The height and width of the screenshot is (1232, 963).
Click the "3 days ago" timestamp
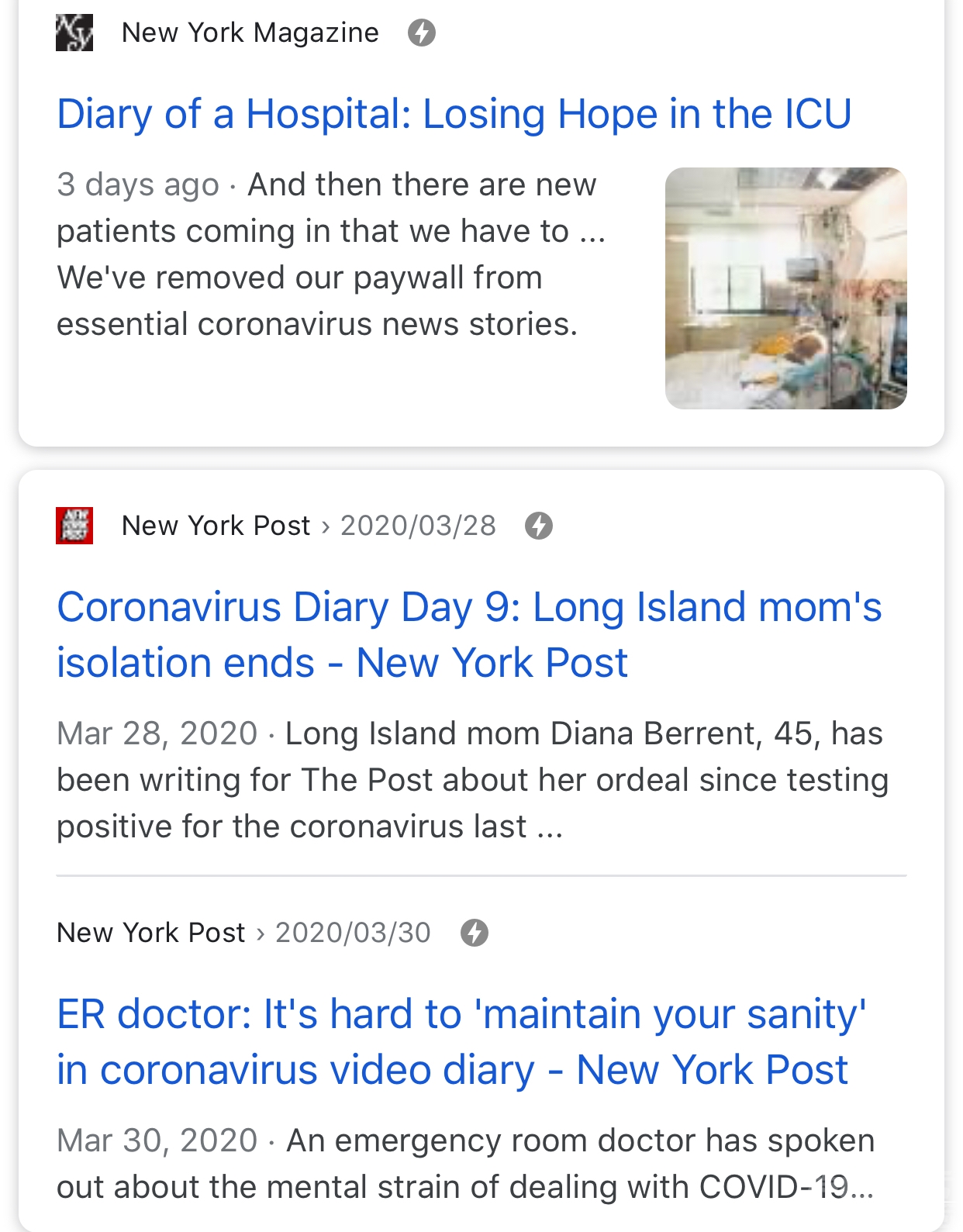click(x=138, y=185)
